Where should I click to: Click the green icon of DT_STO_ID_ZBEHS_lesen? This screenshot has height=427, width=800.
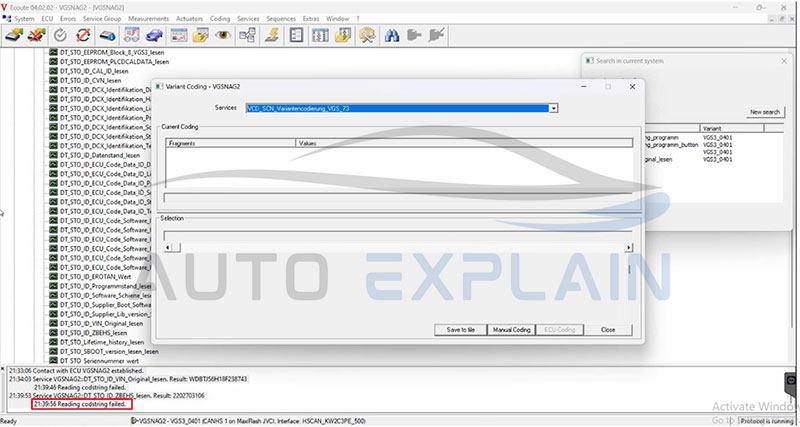(x=53, y=333)
